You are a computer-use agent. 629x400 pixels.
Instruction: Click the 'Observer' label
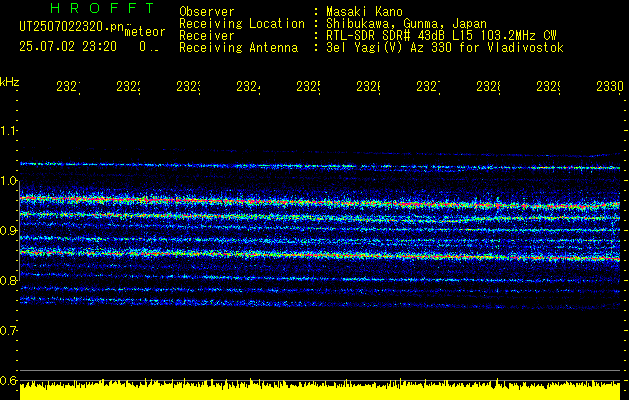[207, 11]
